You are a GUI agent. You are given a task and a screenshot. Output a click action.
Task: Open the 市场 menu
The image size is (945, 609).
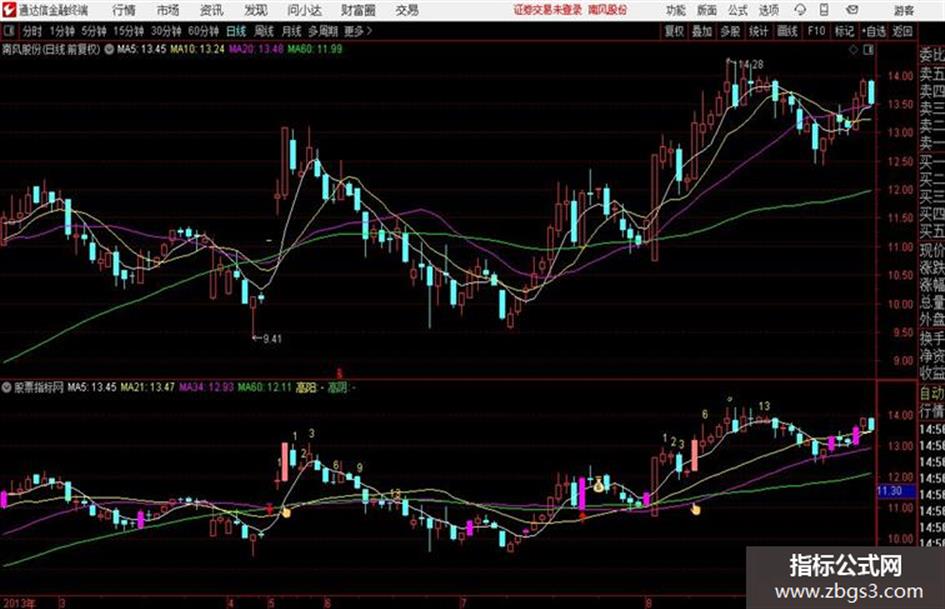click(x=168, y=10)
